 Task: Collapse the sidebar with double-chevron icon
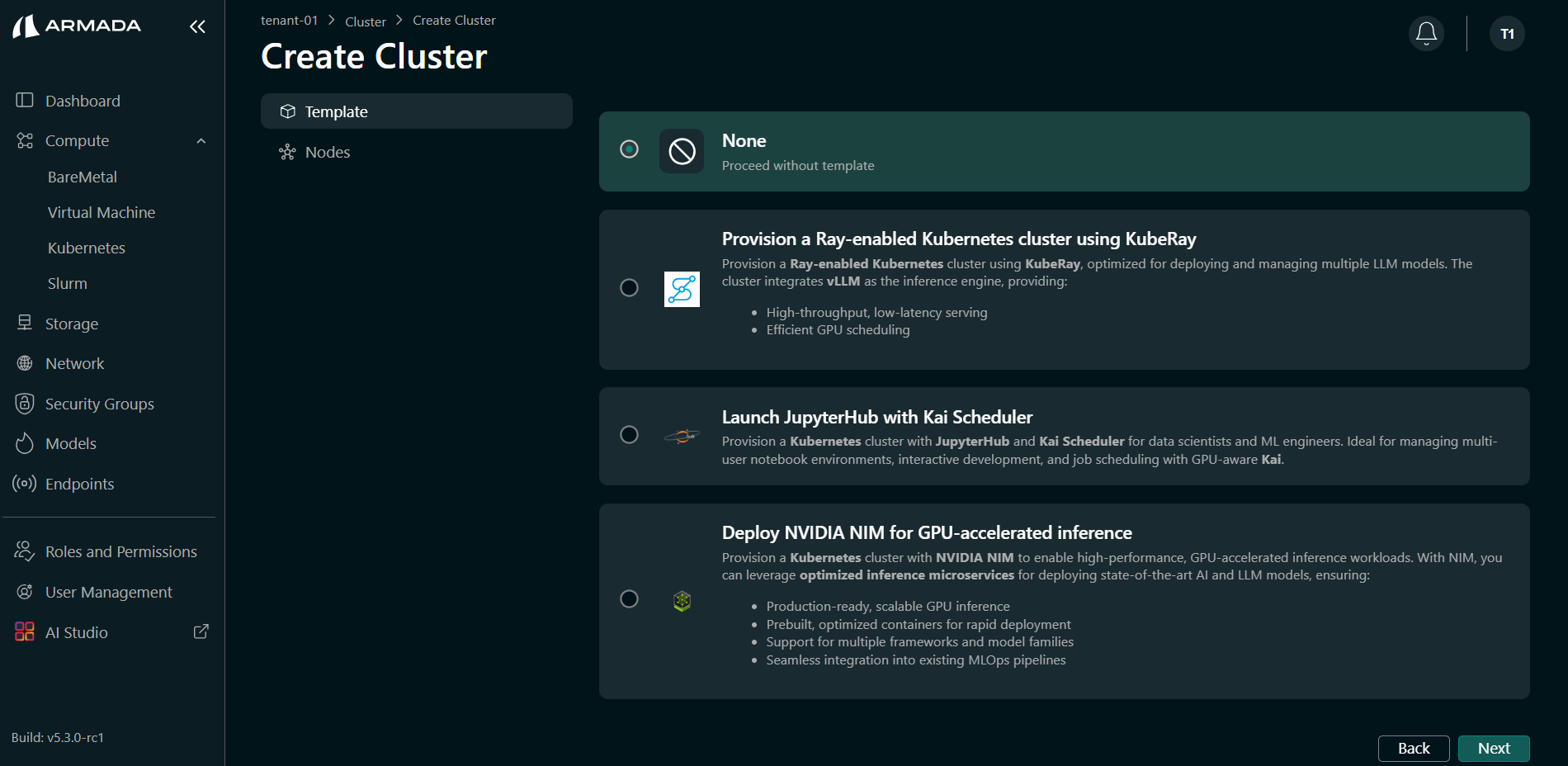[x=197, y=26]
